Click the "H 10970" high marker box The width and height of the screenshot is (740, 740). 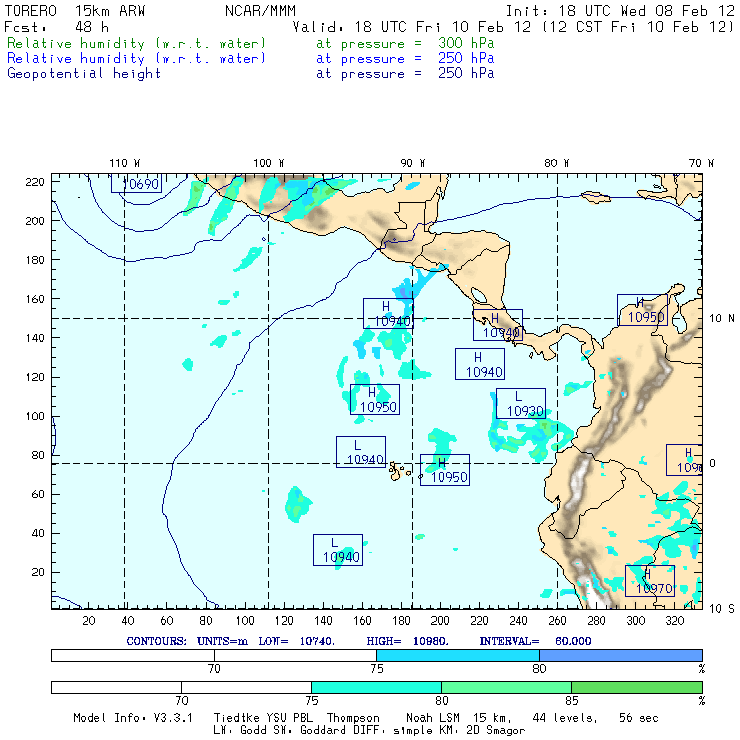(x=650, y=581)
